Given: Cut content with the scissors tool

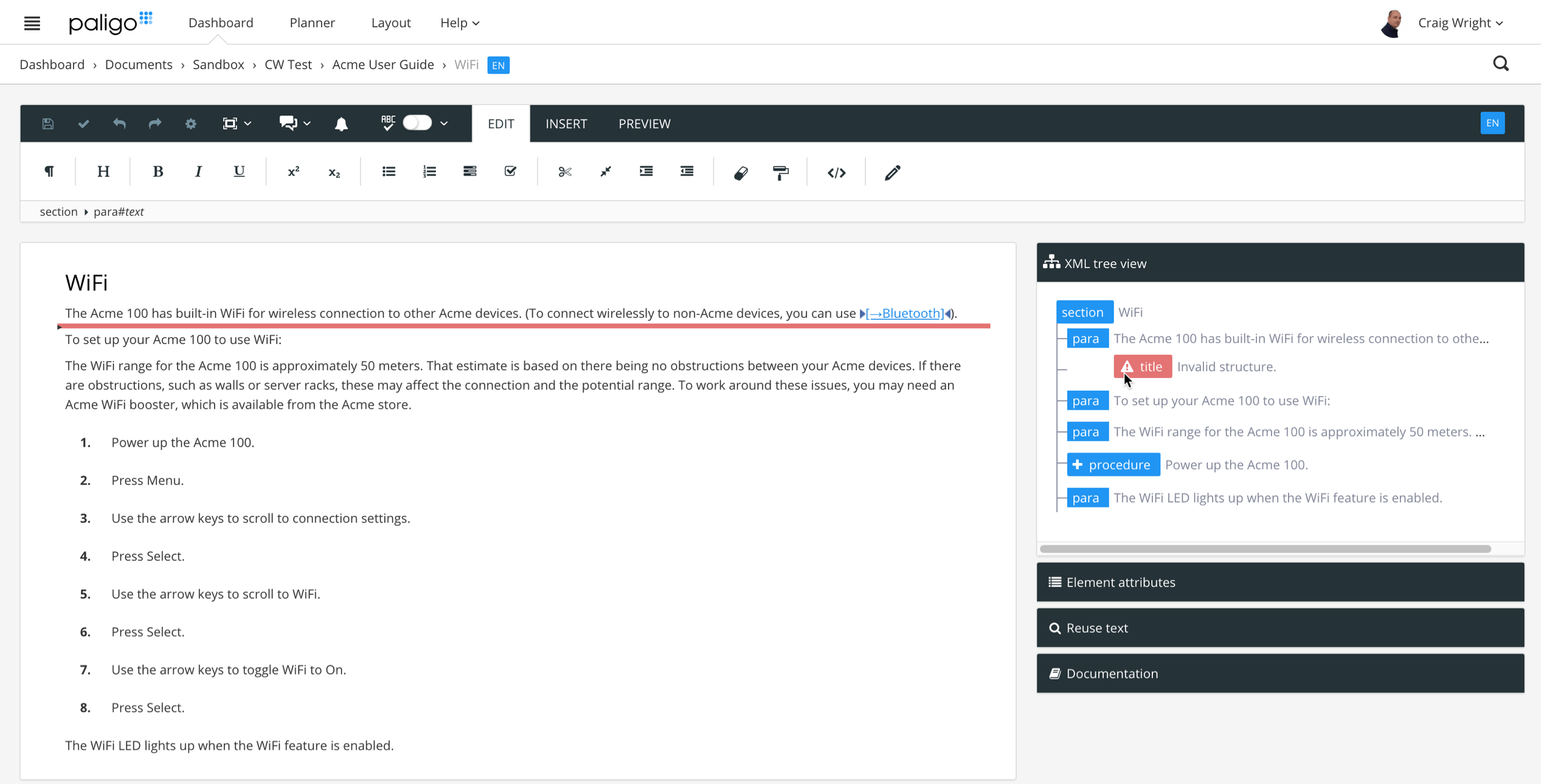Looking at the screenshot, I should [564, 172].
